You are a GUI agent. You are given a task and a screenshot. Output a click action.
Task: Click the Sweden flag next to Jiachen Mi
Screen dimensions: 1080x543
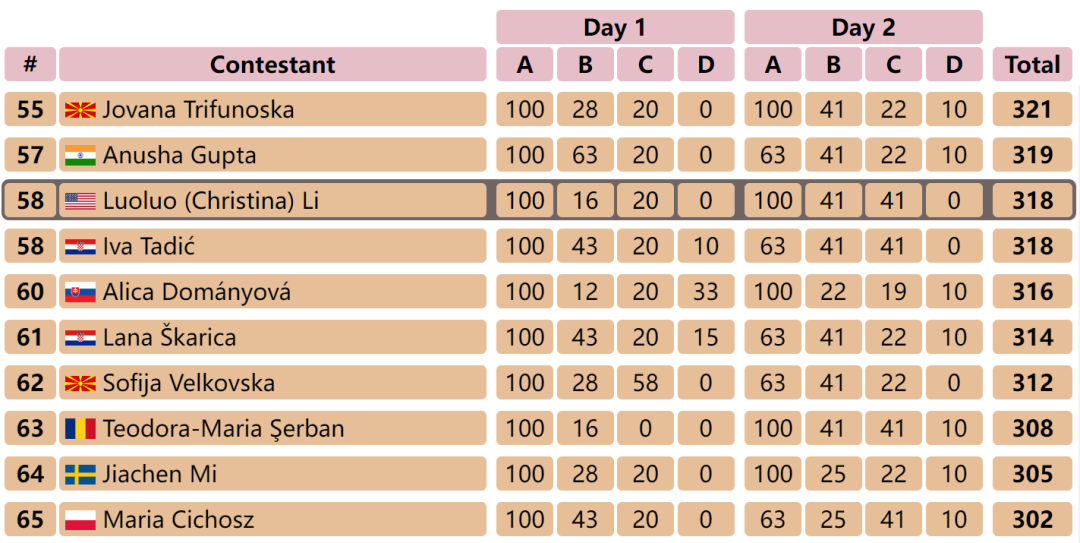[x=80, y=474]
